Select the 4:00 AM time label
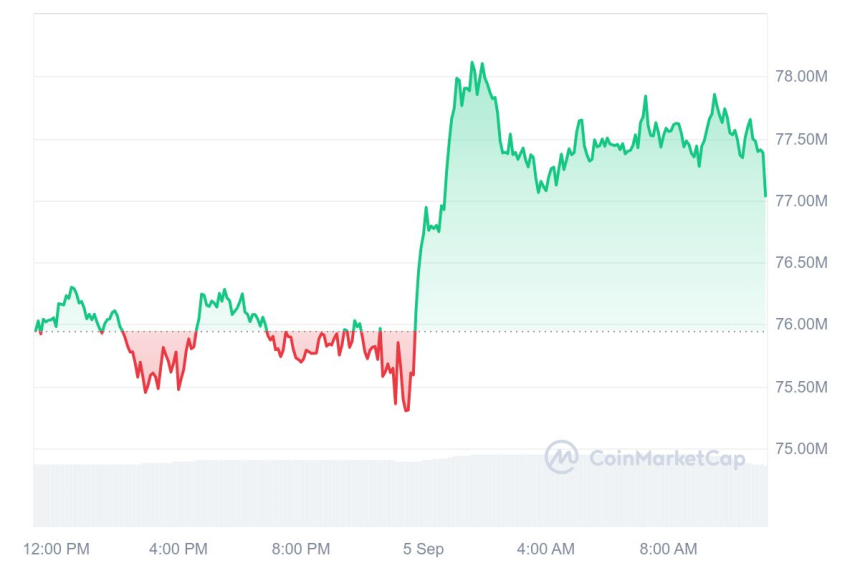The height and width of the screenshot is (573, 860). point(545,549)
